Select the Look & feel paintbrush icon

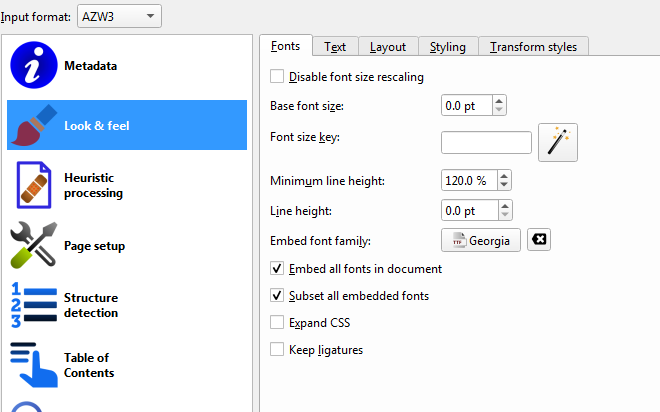[31, 126]
